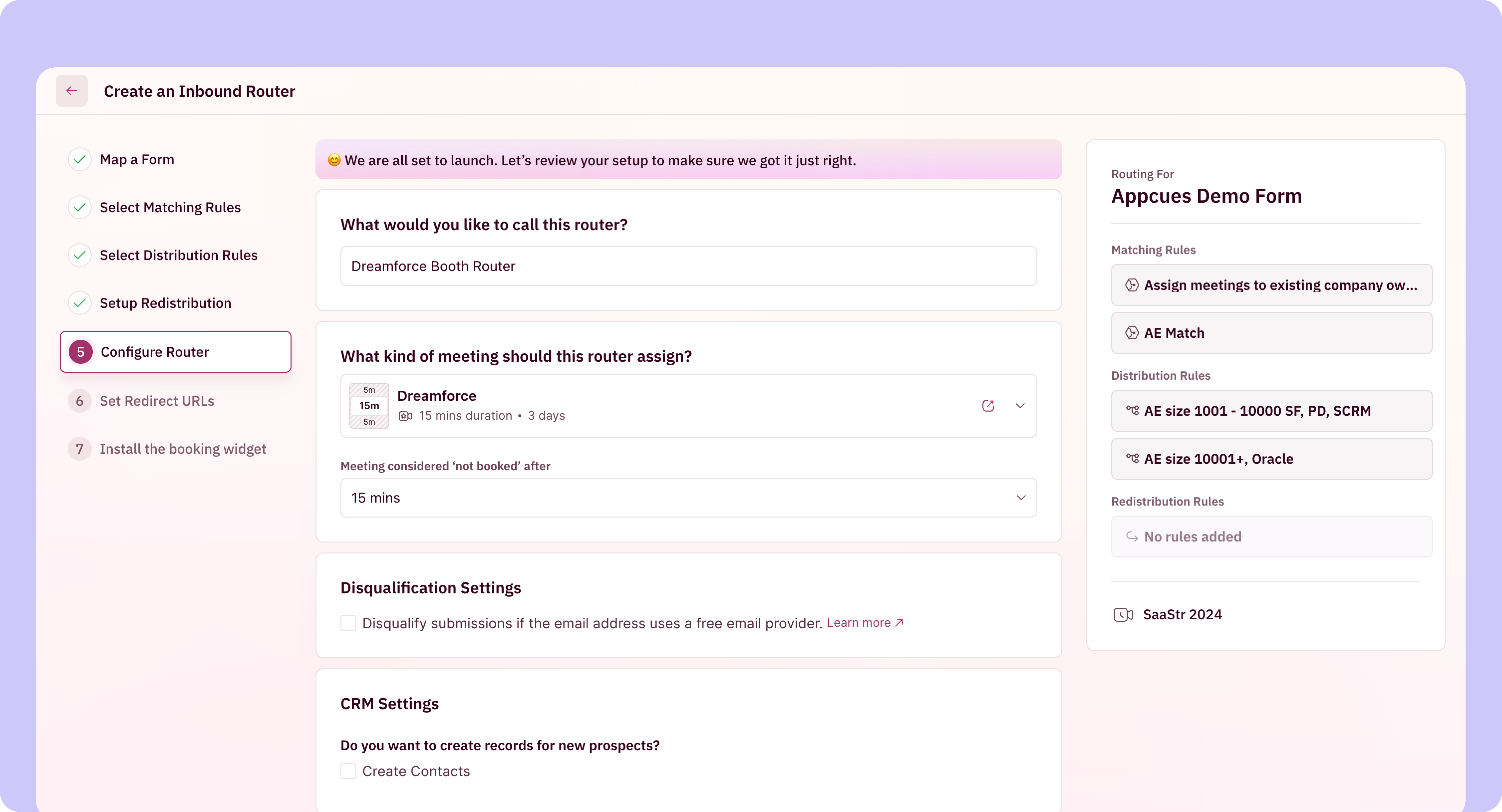Check the Create Contacts checkbox
The width and height of the screenshot is (1502, 812).
tap(348, 771)
